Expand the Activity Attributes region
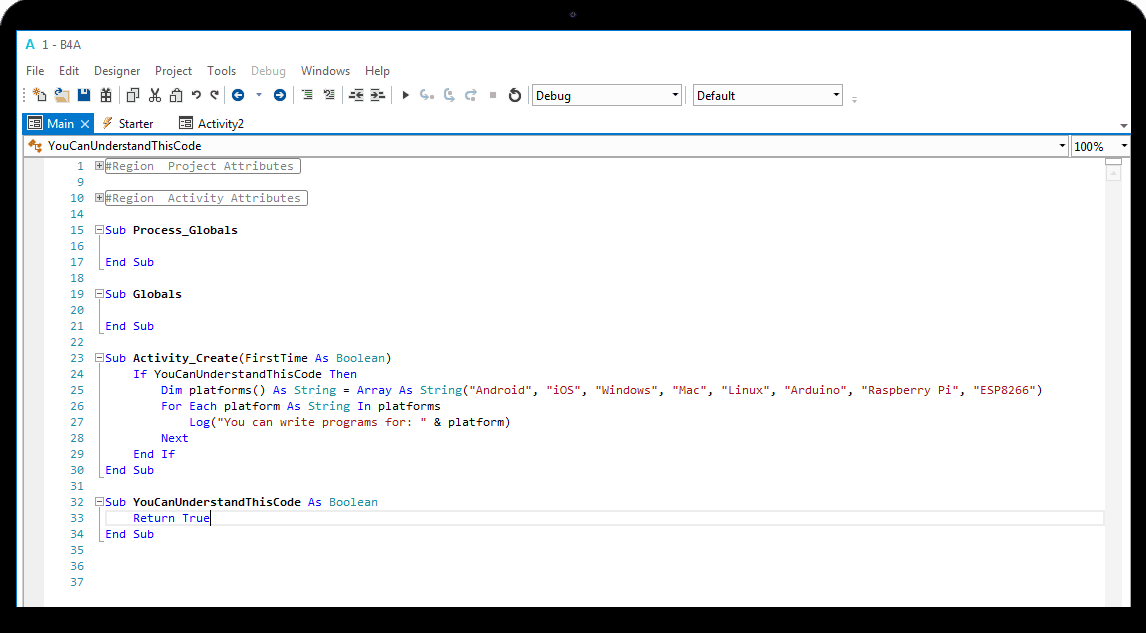 (99, 198)
